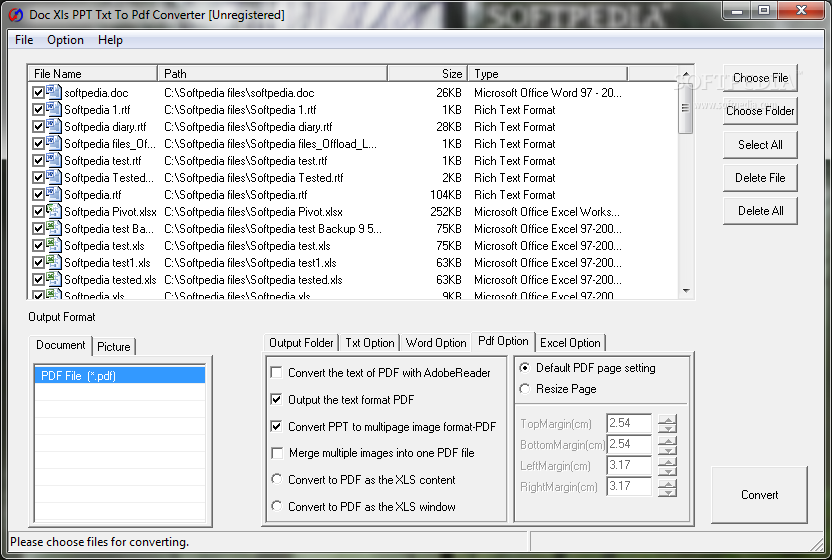Click the application logo in title bar

point(15,15)
